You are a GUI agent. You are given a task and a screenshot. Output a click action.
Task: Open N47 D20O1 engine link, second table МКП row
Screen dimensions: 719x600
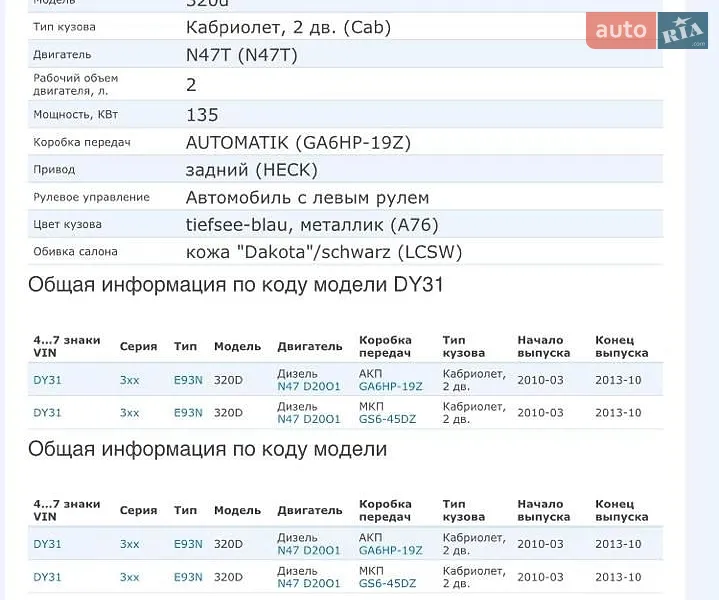coord(309,583)
